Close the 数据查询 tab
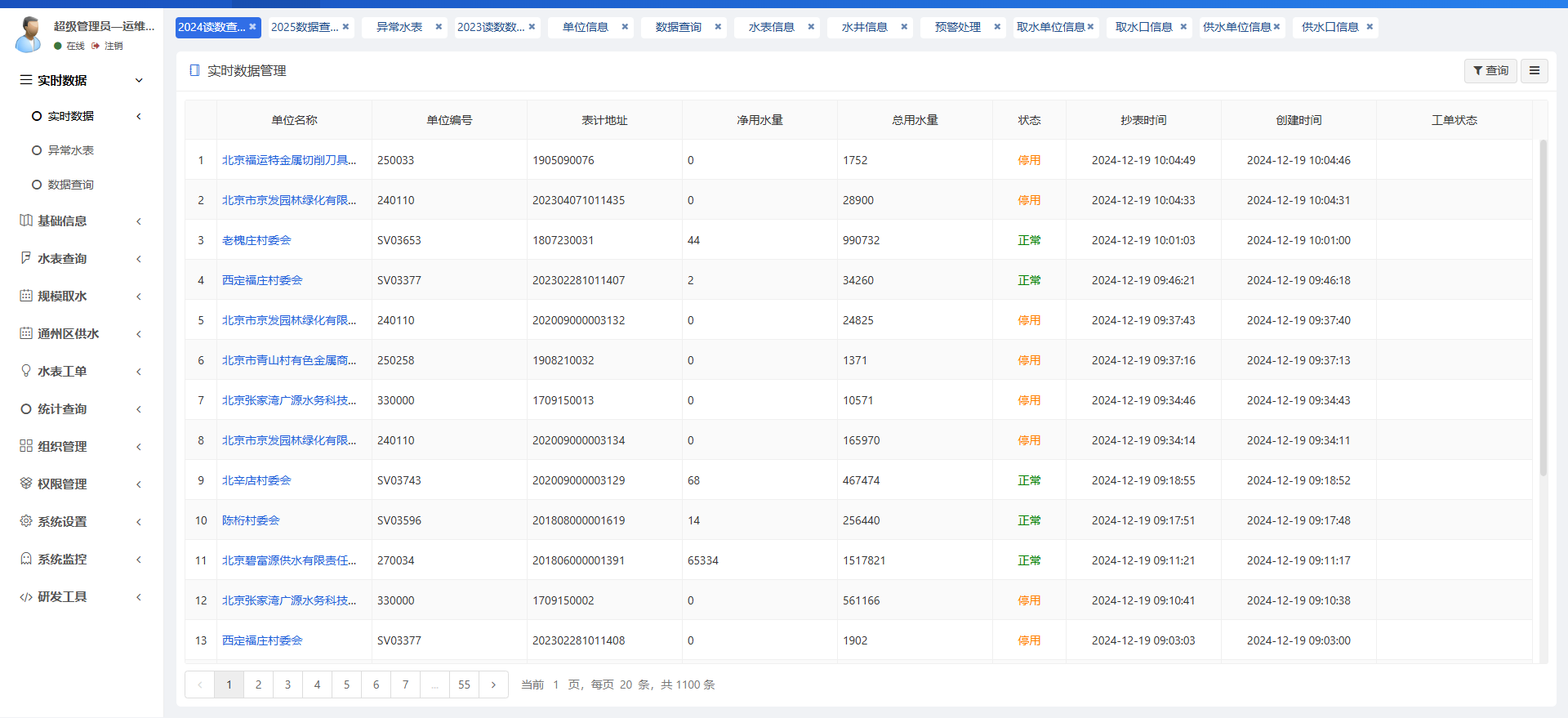Viewport: 1568px width, 718px height. coord(718,27)
